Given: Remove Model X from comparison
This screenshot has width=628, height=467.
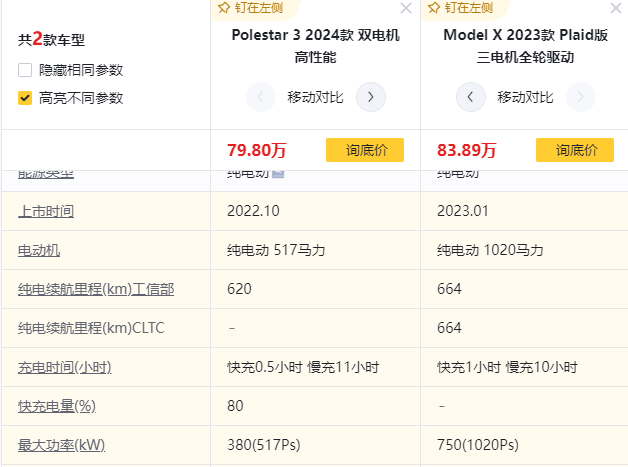Looking at the screenshot, I should (x=616, y=8).
